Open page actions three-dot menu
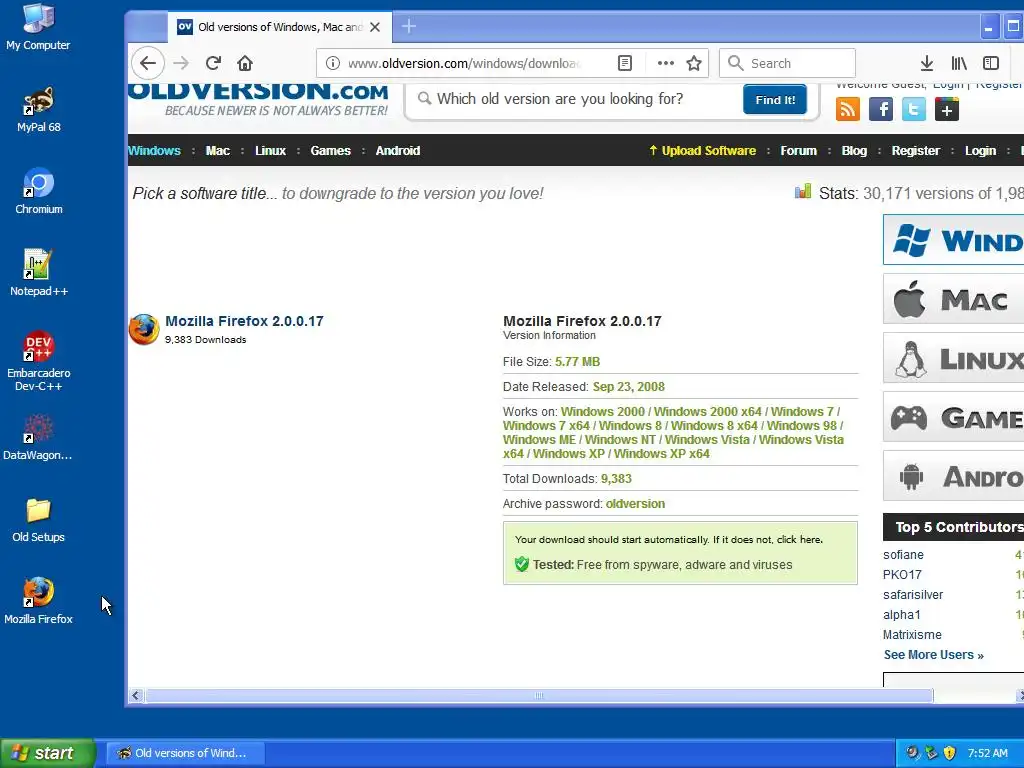The image size is (1024, 768). point(665,63)
